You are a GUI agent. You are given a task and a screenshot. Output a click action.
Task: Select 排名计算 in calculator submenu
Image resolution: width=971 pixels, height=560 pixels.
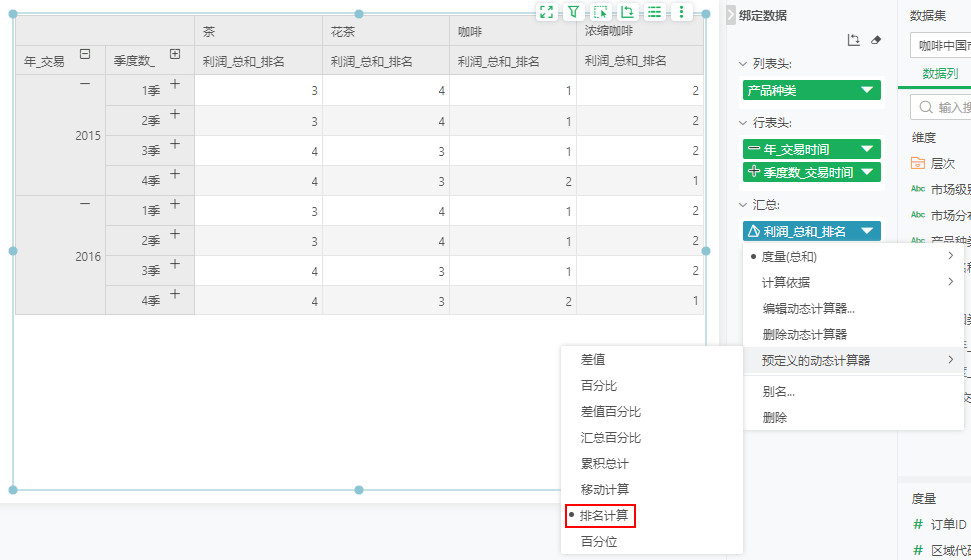[x=651, y=515]
